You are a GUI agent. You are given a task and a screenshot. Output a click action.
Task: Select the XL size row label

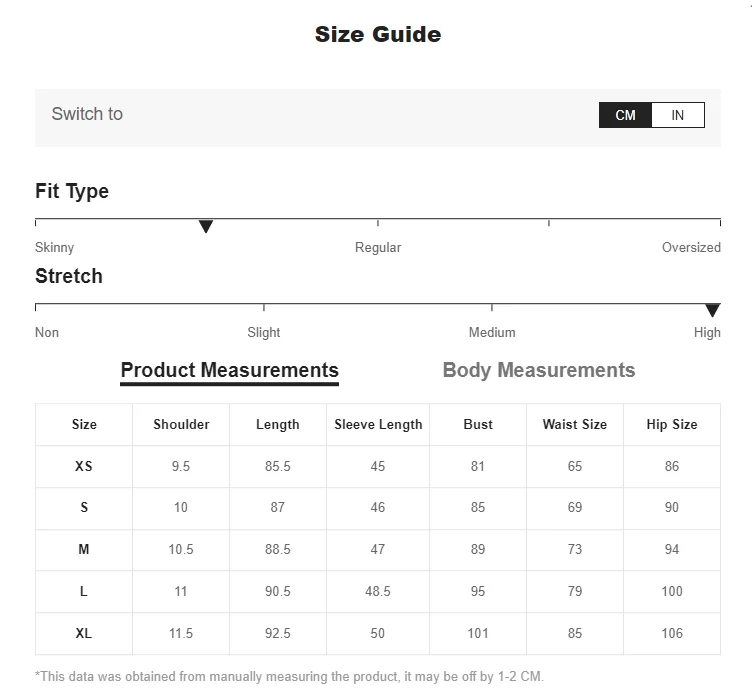(84, 633)
